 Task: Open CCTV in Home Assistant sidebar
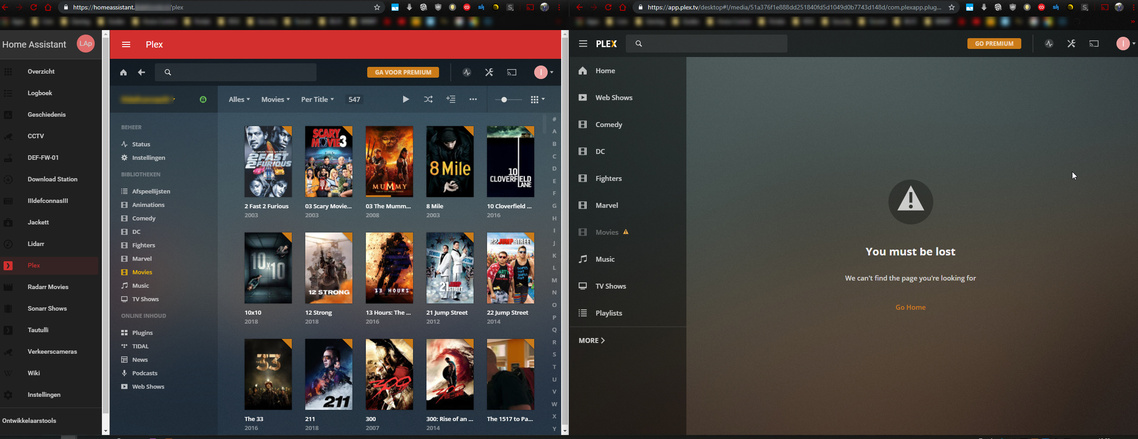click(x=36, y=136)
